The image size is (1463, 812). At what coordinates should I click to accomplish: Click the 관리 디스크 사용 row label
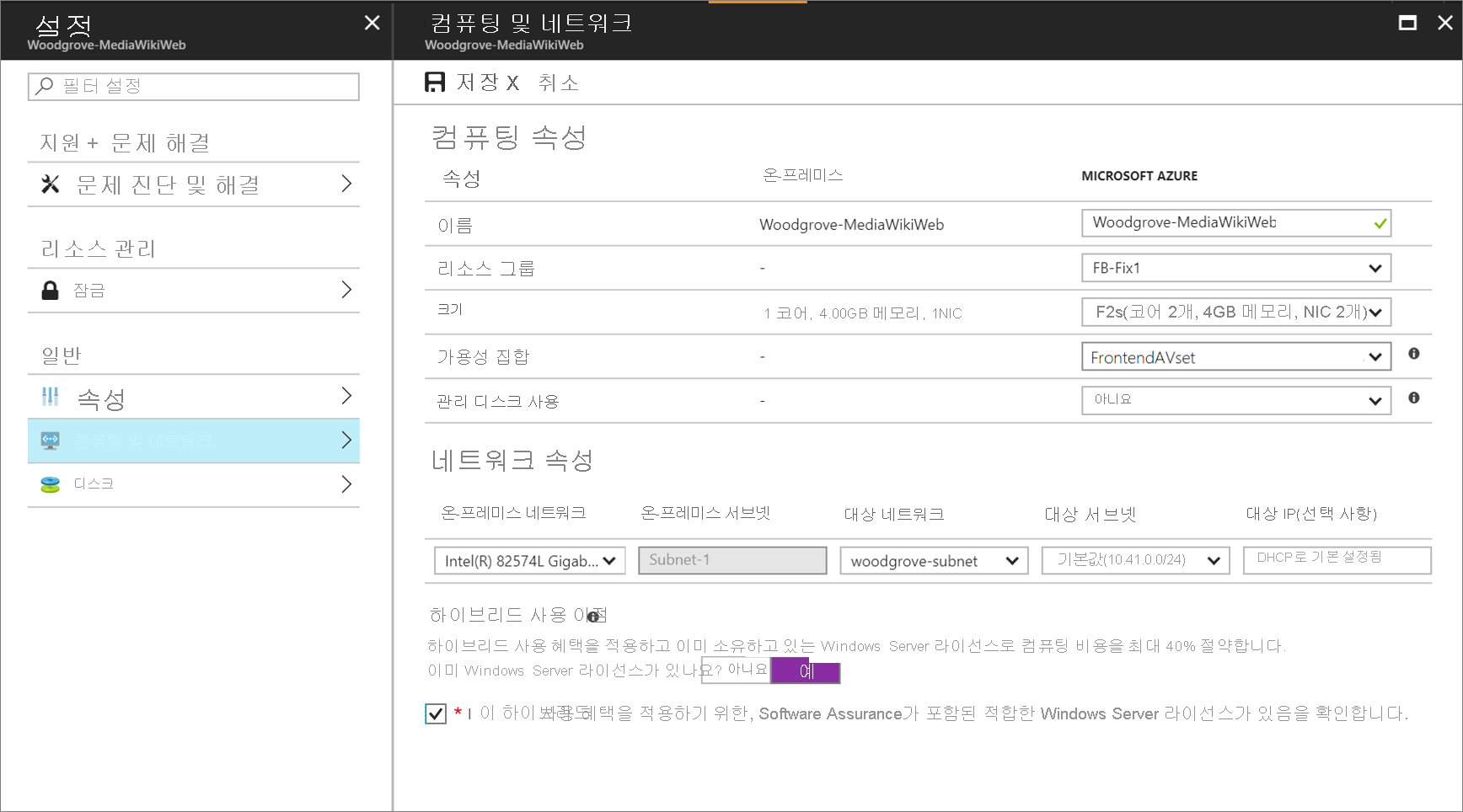point(498,402)
